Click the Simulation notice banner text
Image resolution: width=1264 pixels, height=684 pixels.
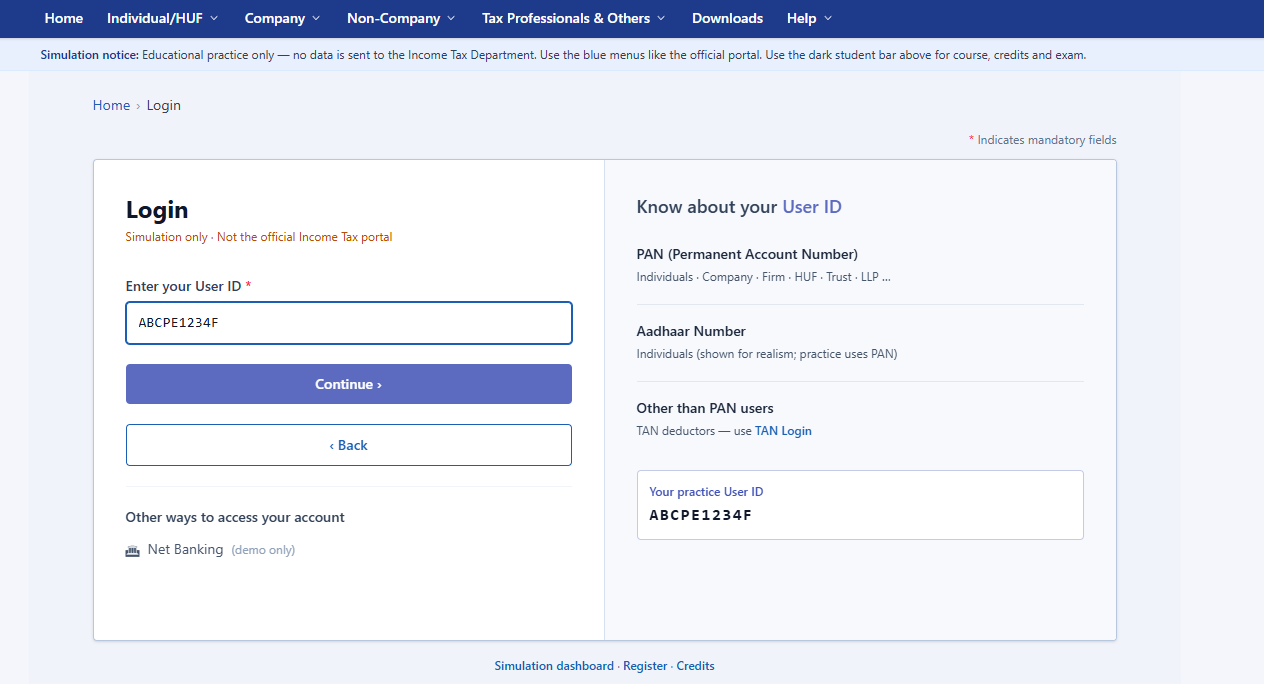click(x=563, y=55)
